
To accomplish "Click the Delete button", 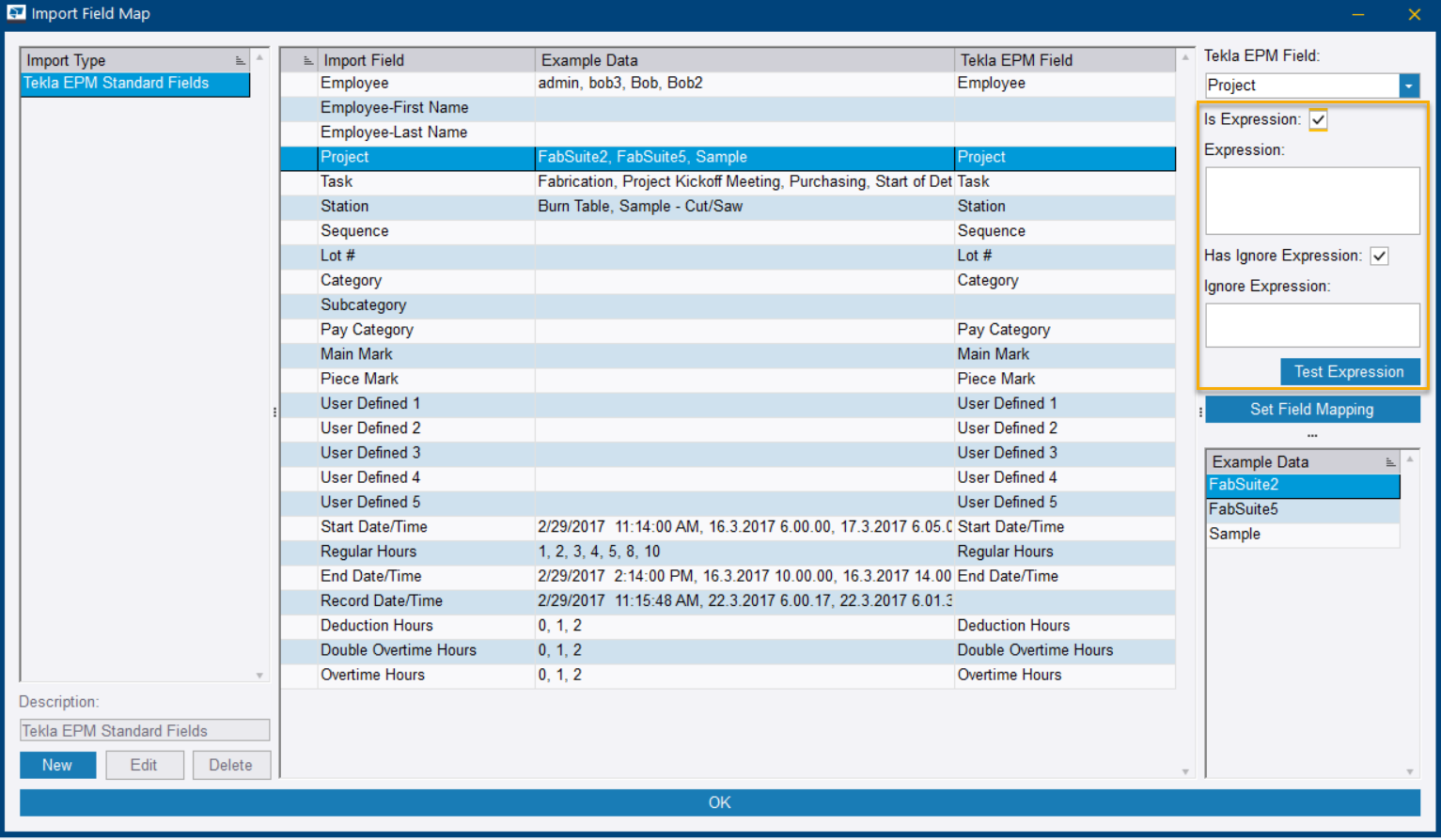I will pos(231,765).
